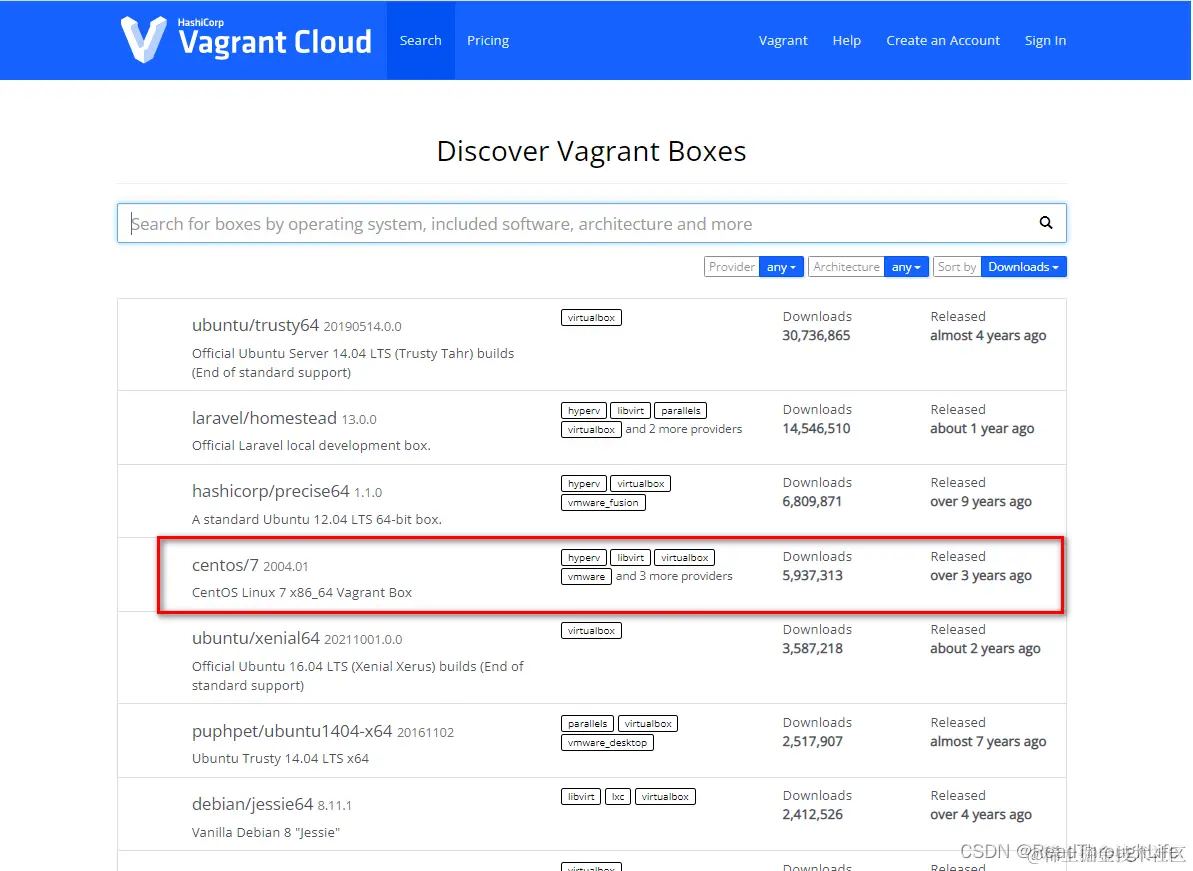
Task: Click download count 6,809,871
Action: pyautogui.click(x=812, y=501)
